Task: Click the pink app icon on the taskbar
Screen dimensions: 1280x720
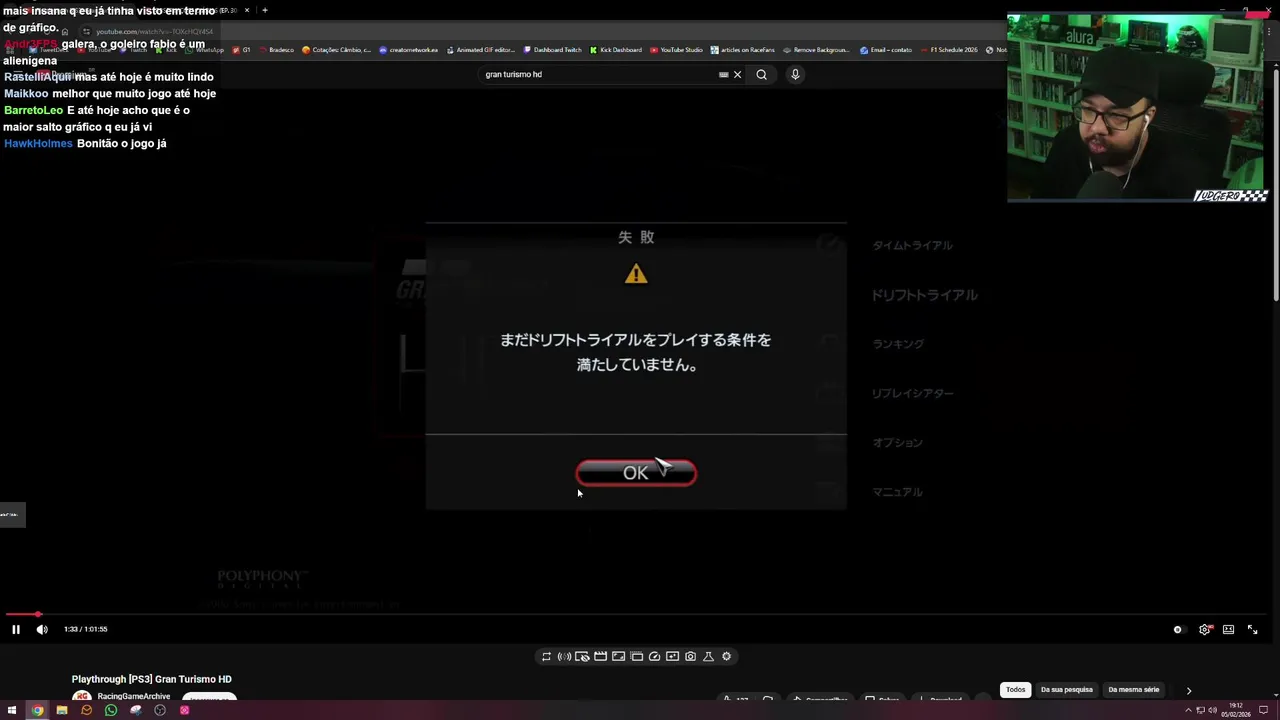Action: tap(184, 710)
